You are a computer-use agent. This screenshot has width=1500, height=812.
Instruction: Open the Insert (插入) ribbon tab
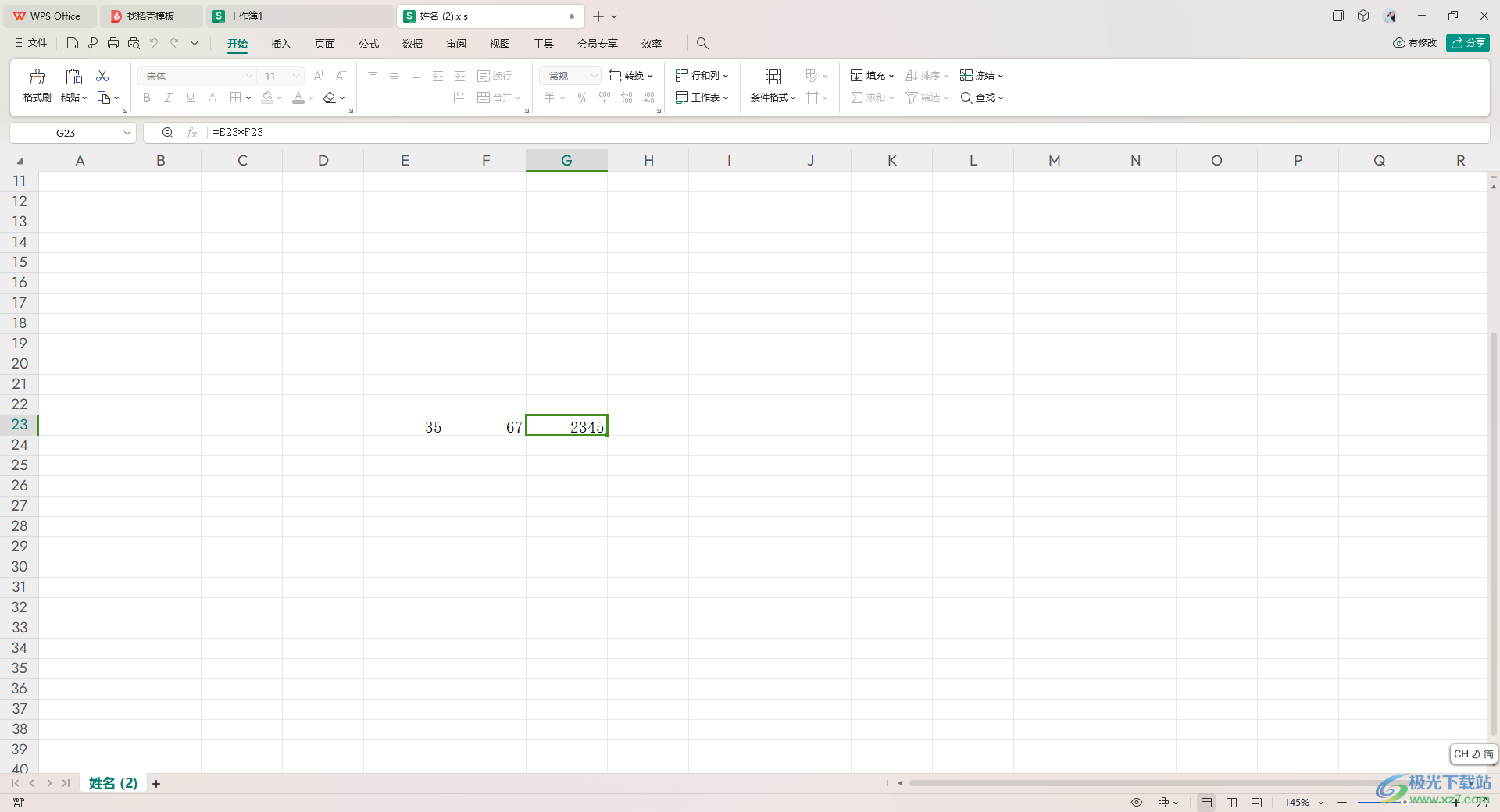(x=280, y=44)
